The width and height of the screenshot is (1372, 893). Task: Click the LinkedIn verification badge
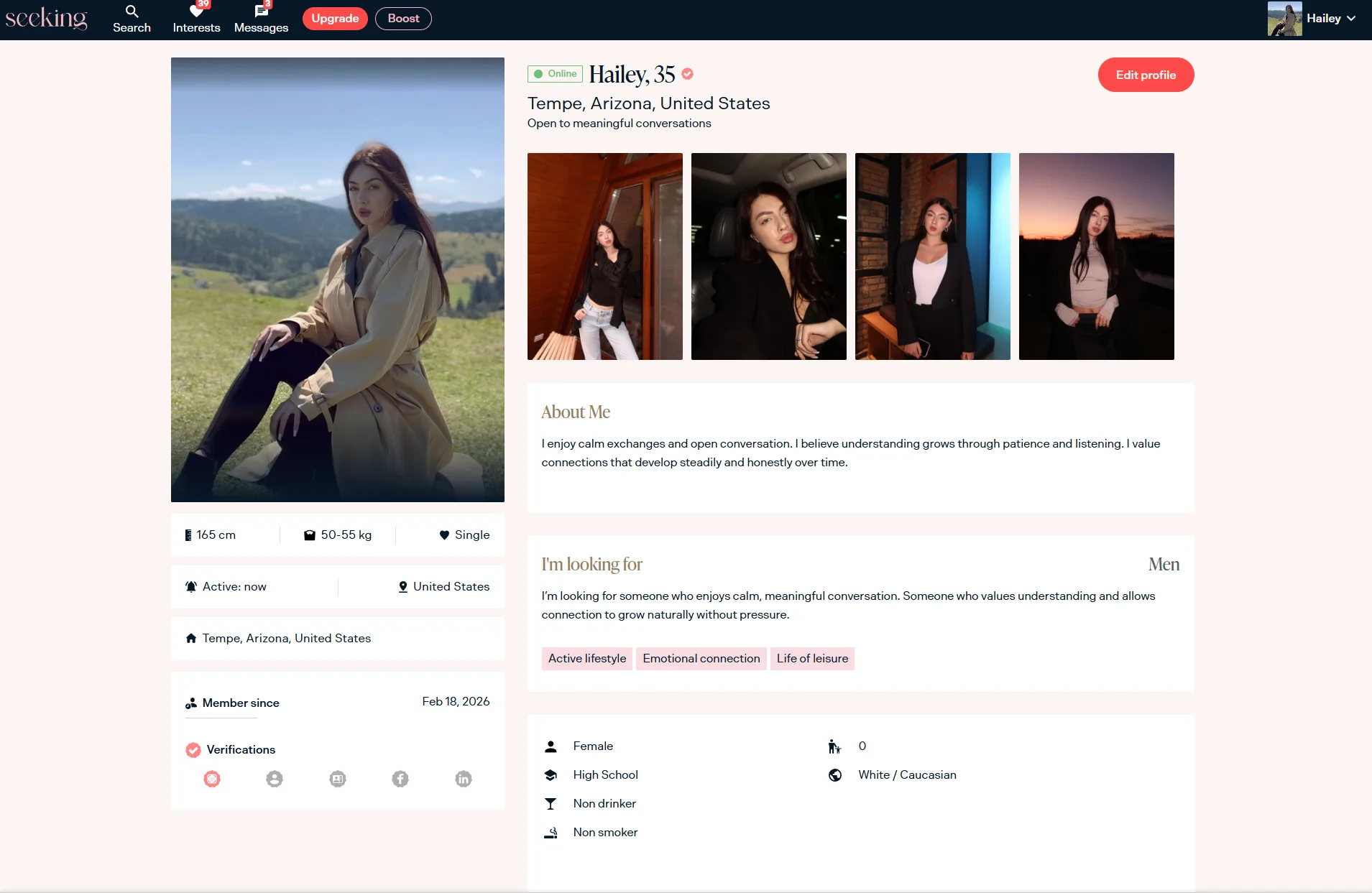click(x=464, y=779)
